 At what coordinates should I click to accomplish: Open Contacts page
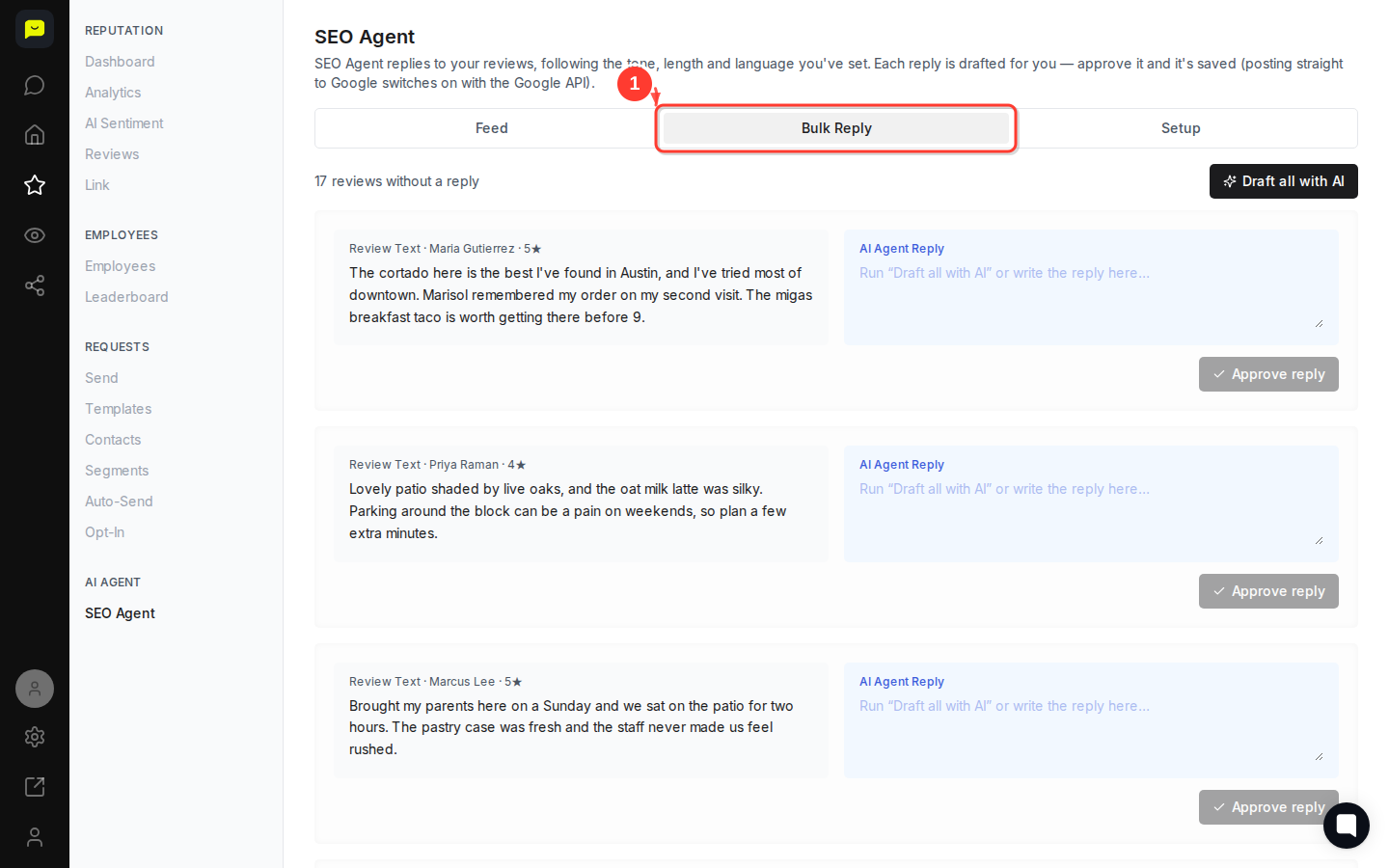tap(113, 440)
